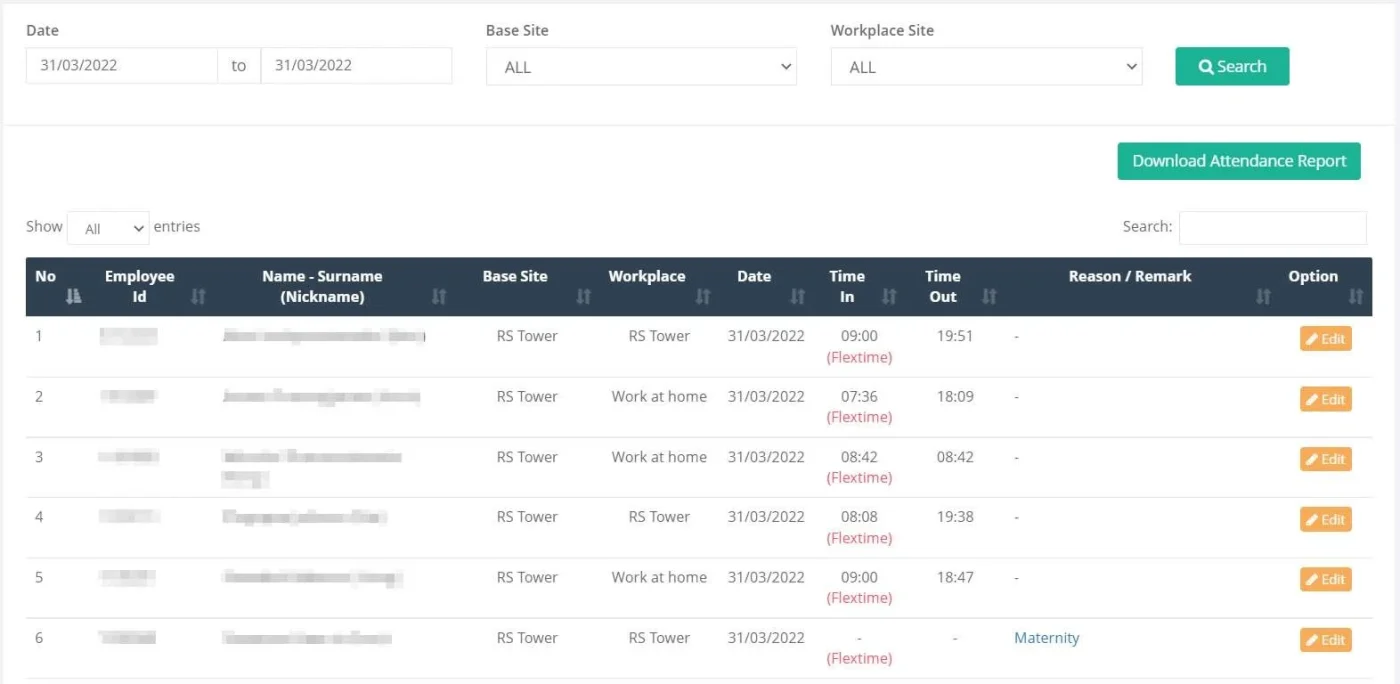Click the end date field
The image size is (1400, 684).
click(355, 66)
